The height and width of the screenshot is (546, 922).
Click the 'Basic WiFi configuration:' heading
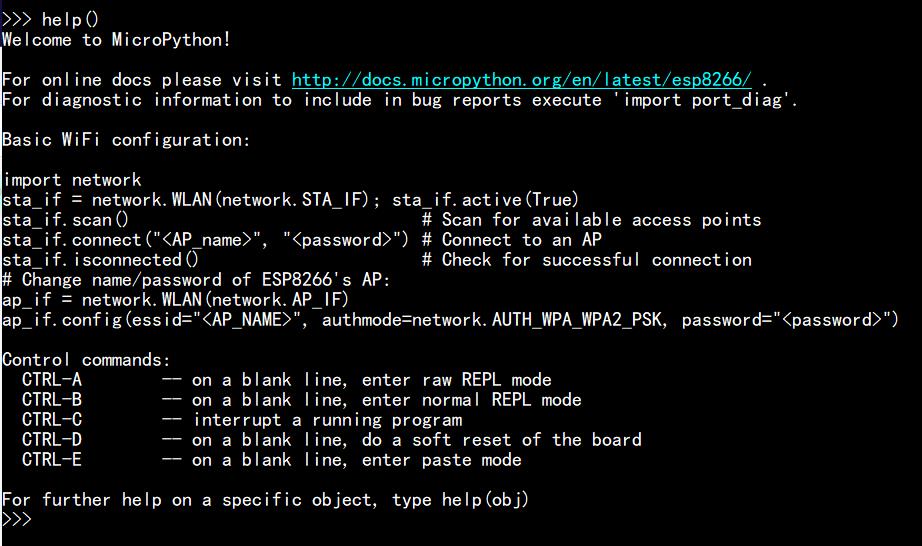click(x=126, y=140)
